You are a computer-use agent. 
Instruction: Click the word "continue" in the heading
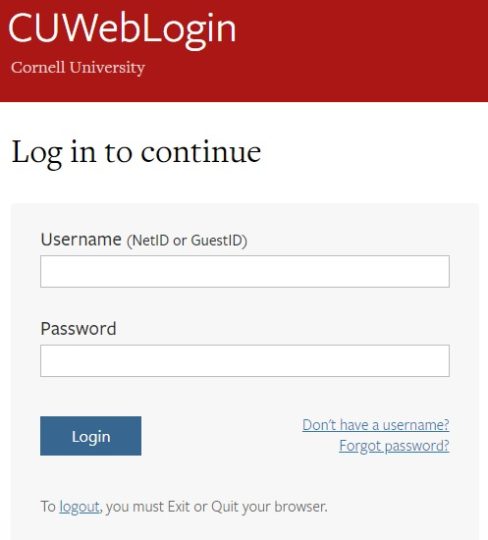pos(201,152)
